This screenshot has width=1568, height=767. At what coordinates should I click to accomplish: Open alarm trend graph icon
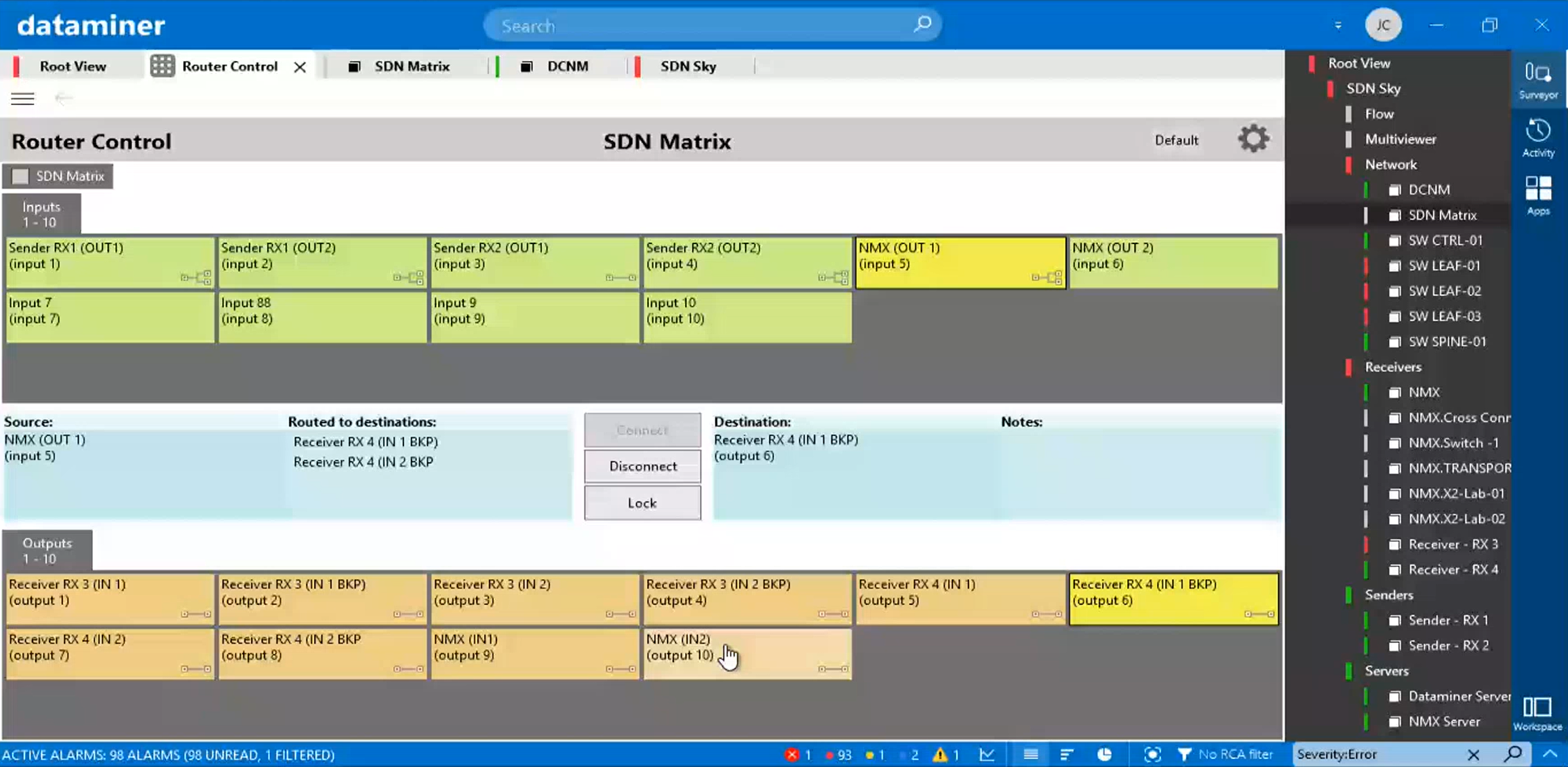987,754
